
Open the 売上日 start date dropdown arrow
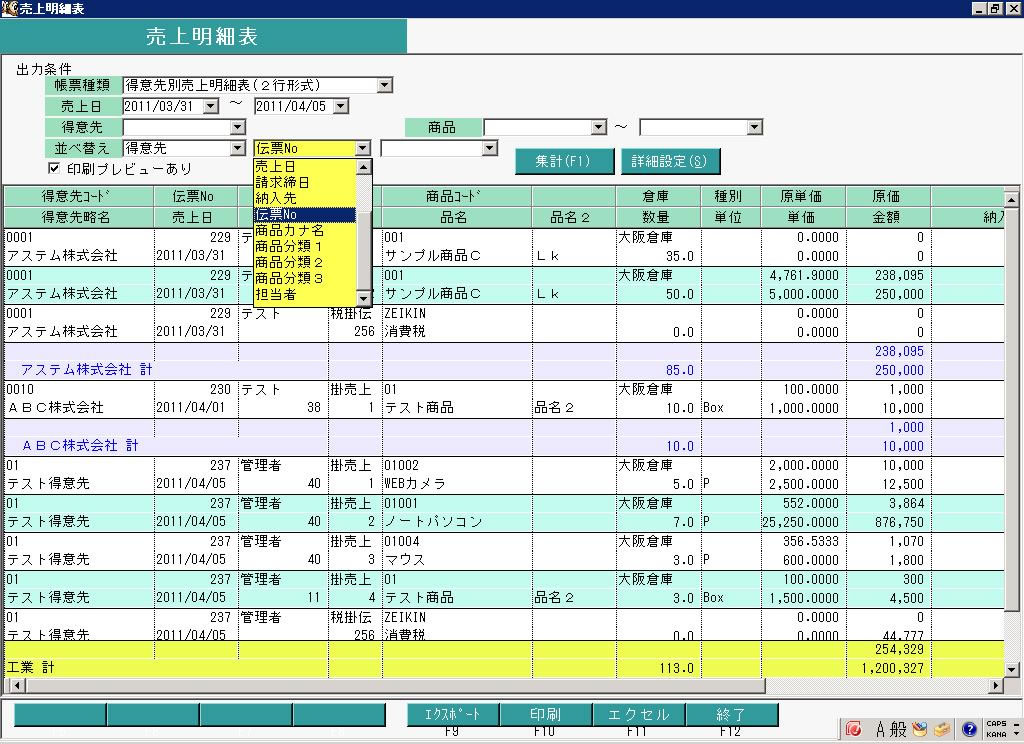210,106
